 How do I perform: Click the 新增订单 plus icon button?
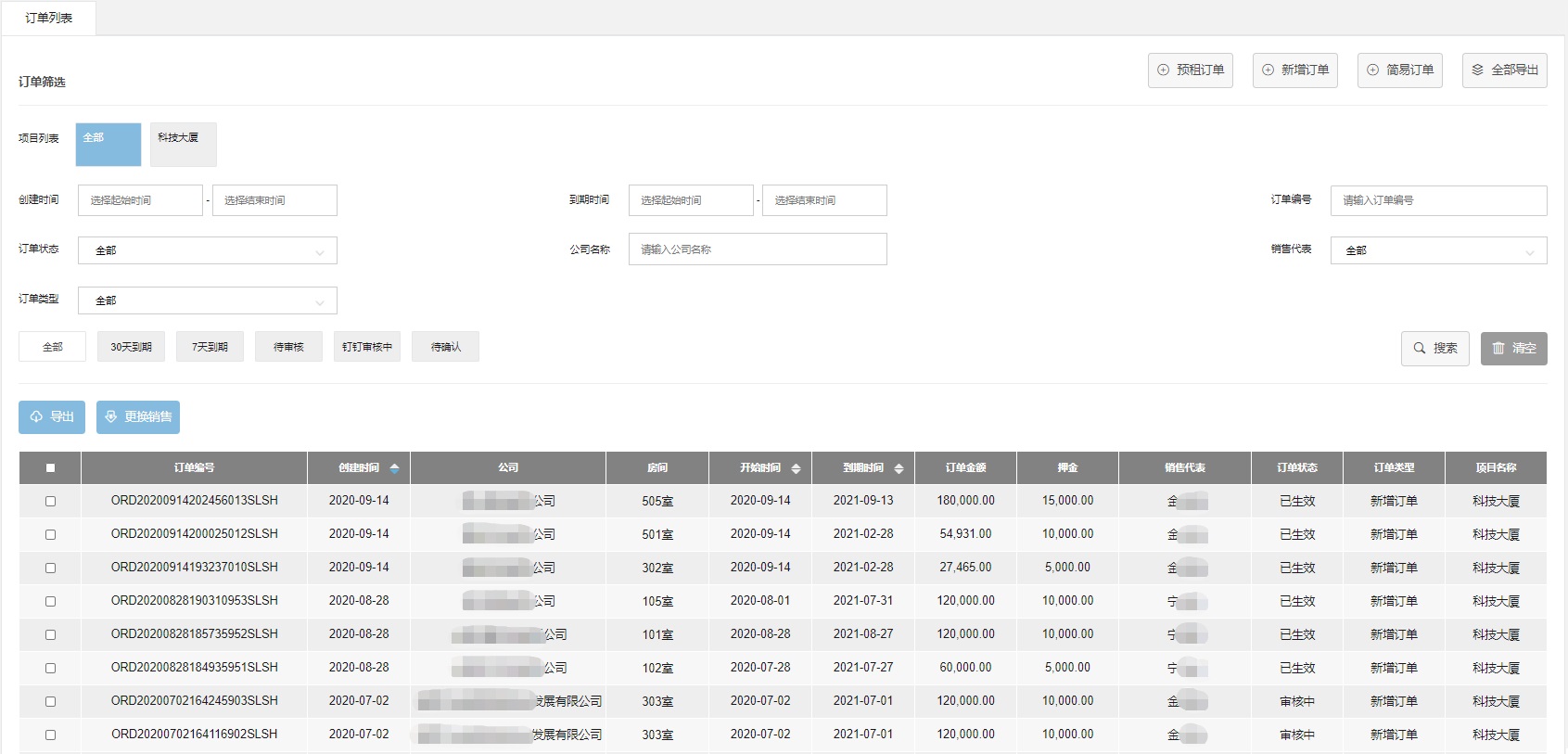pos(1294,70)
